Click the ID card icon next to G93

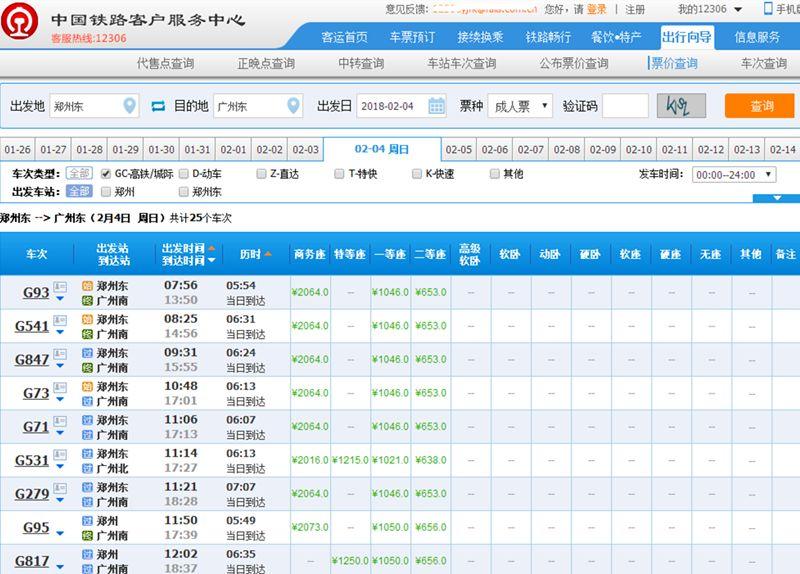tap(60, 289)
